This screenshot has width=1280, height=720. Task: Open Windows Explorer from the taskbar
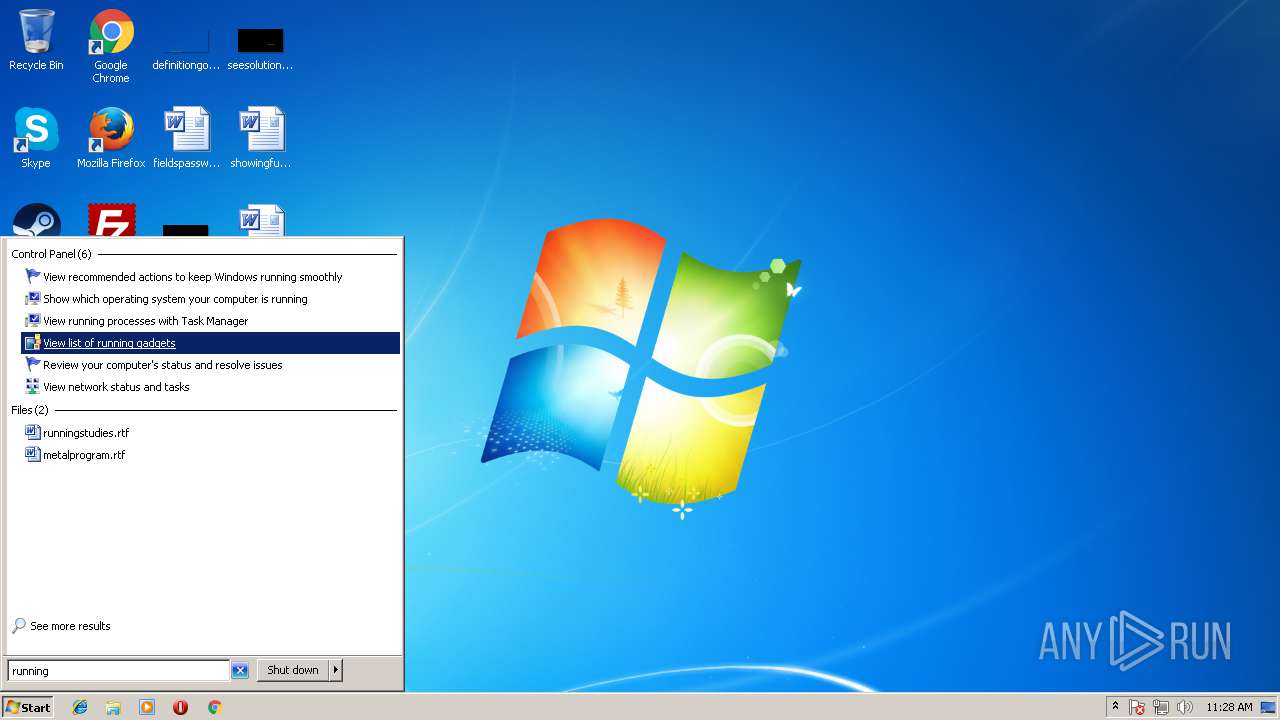coord(113,707)
